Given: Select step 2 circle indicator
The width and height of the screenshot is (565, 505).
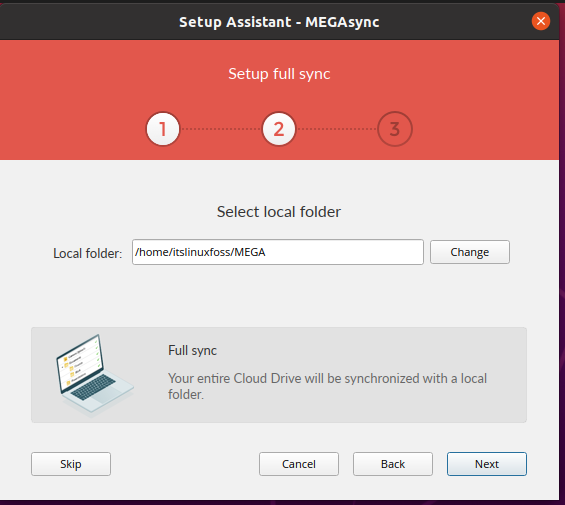Looking at the screenshot, I should click(279, 129).
